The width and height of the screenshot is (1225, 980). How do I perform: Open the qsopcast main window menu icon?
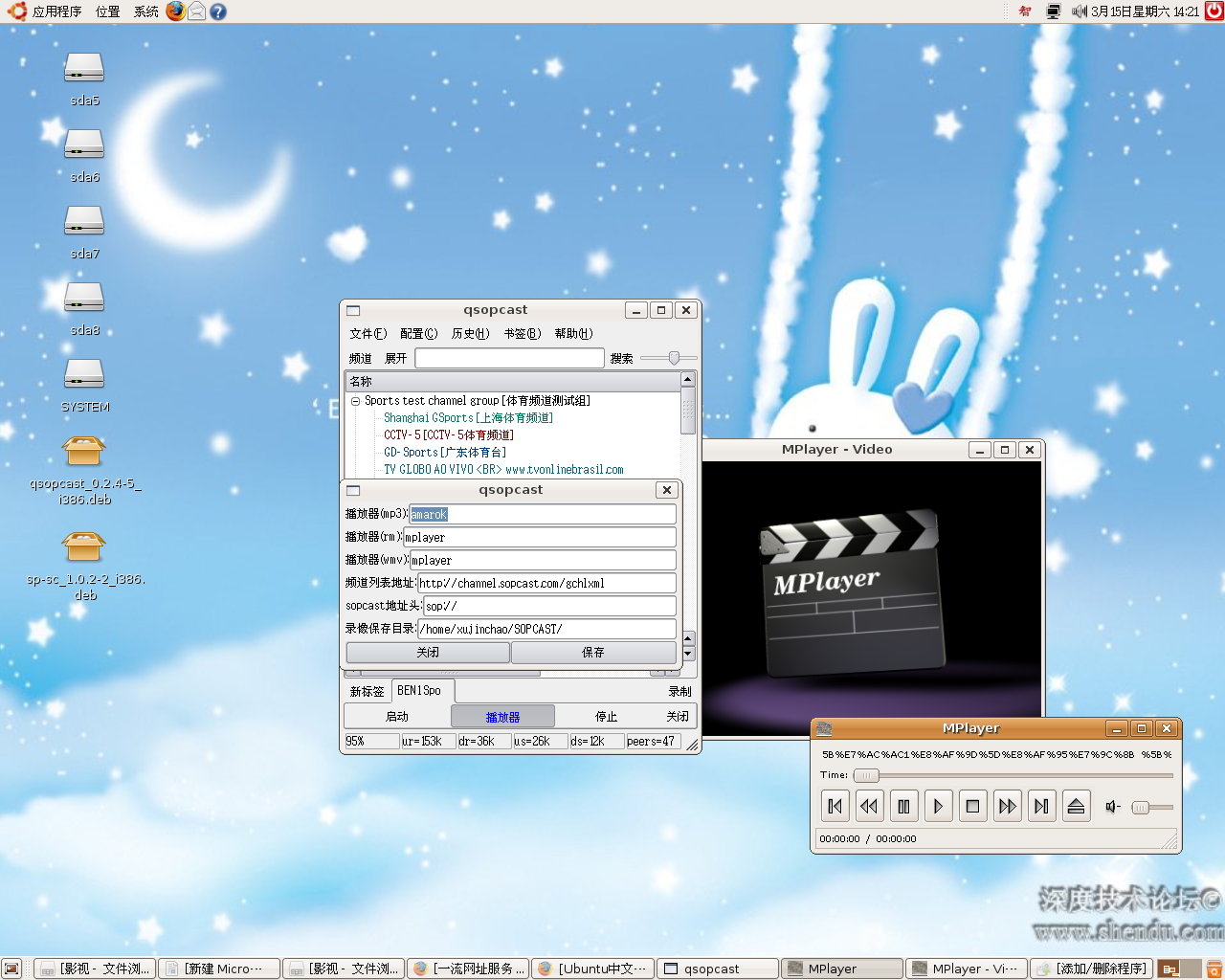pos(353,310)
